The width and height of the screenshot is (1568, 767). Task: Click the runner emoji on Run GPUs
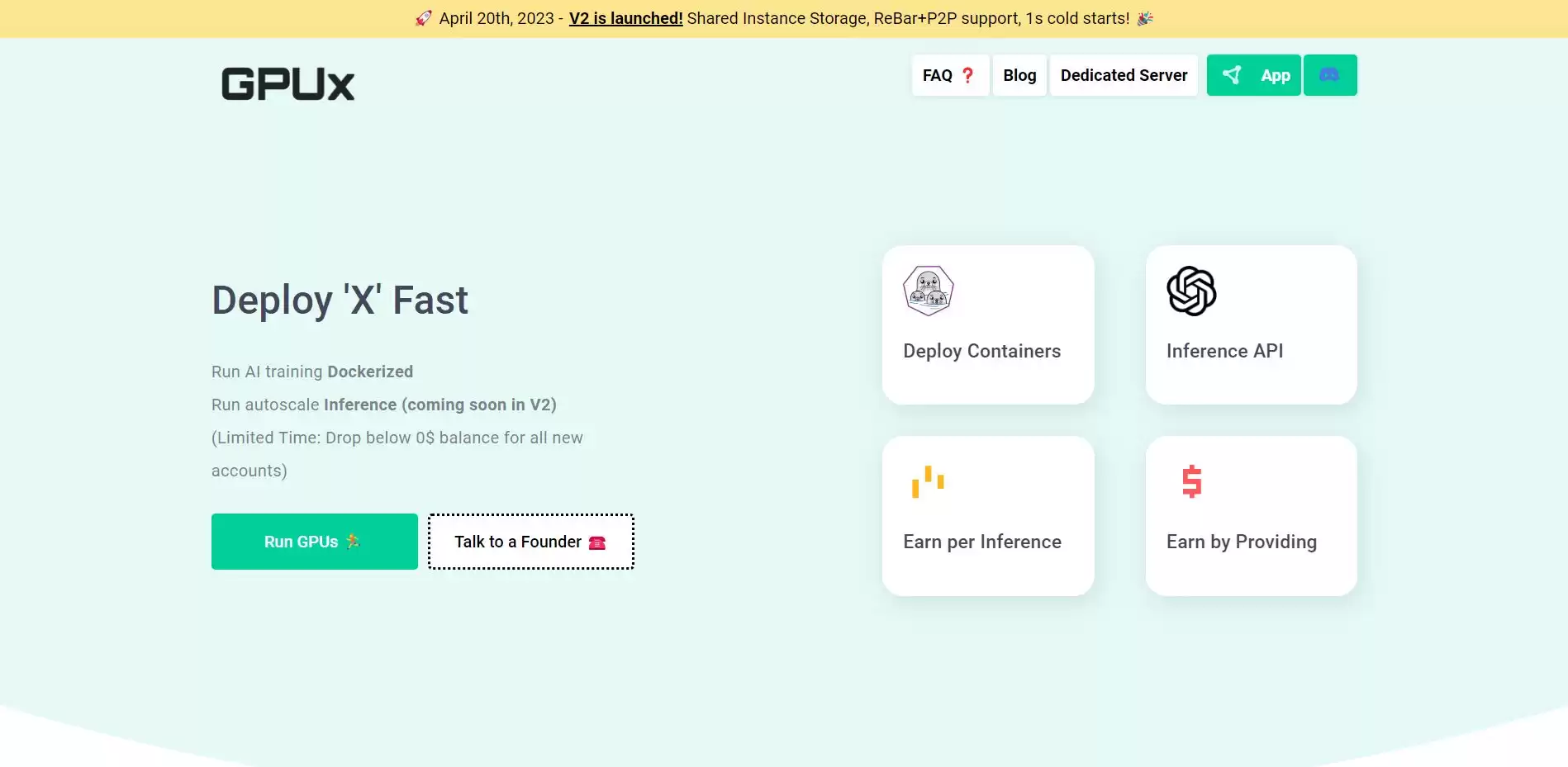[354, 542]
